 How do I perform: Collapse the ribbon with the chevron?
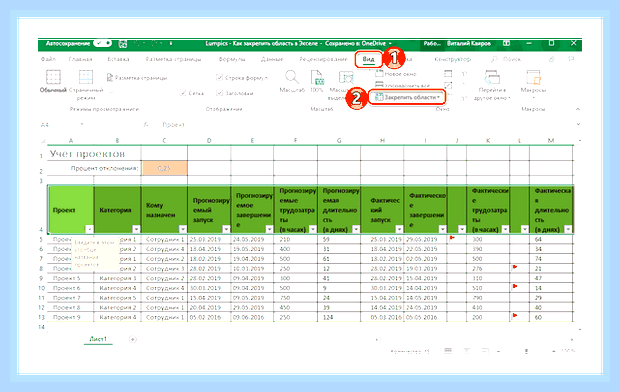(x=578, y=109)
